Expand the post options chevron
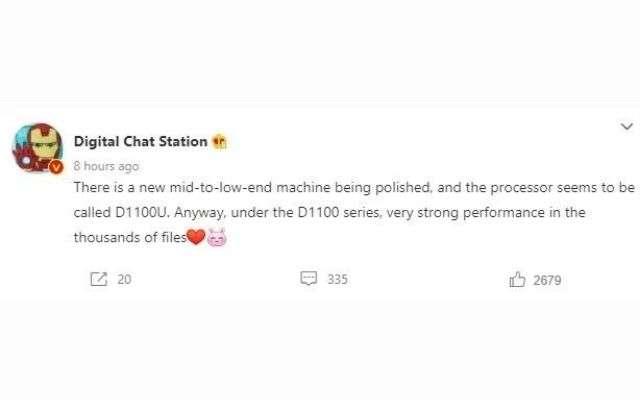 click(627, 126)
